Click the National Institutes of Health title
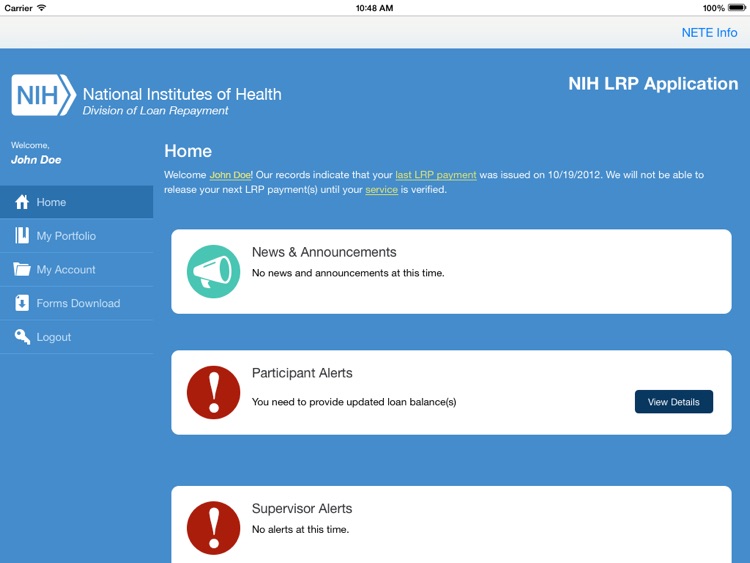Screen dimensions: 750x563 [182, 94]
